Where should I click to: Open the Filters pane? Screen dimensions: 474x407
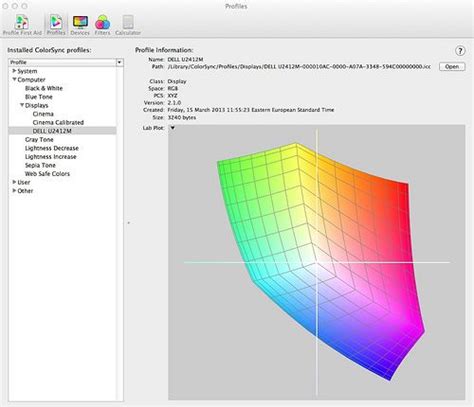(x=102, y=25)
